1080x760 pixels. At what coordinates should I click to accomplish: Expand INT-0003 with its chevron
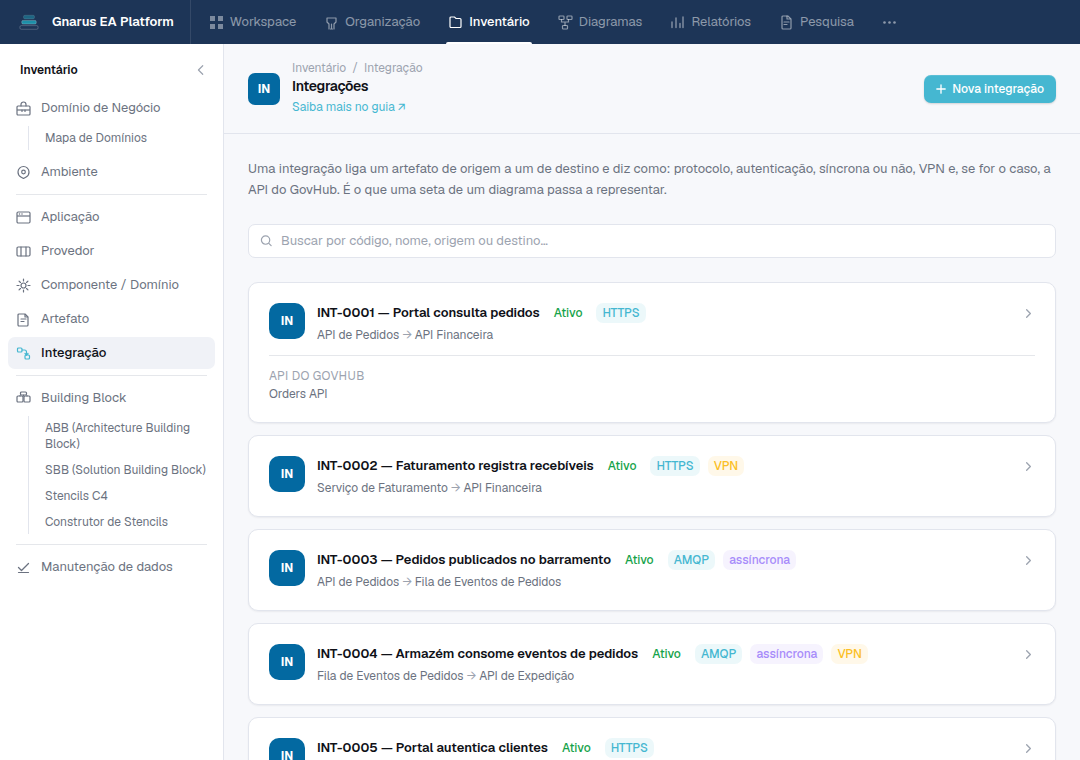tap(1028, 560)
